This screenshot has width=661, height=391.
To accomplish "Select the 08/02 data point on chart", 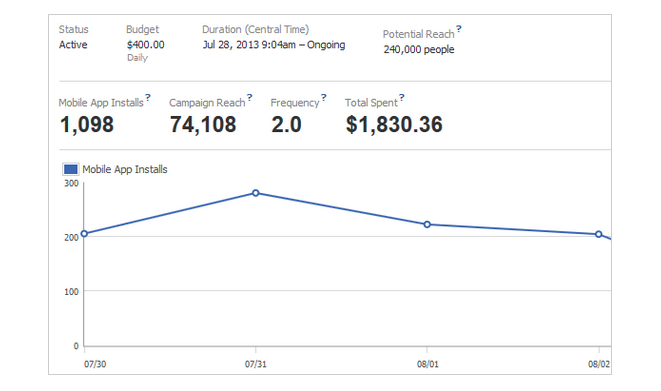I will click(x=599, y=234).
